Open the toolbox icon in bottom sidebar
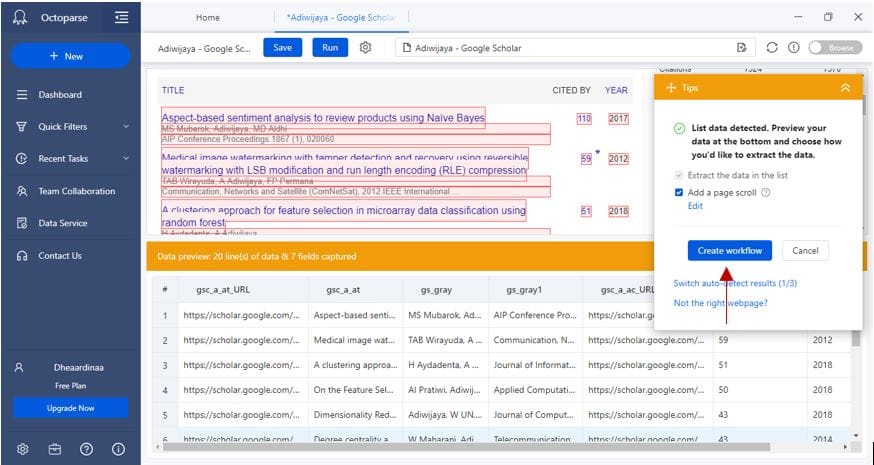874x465 pixels. coord(54,449)
